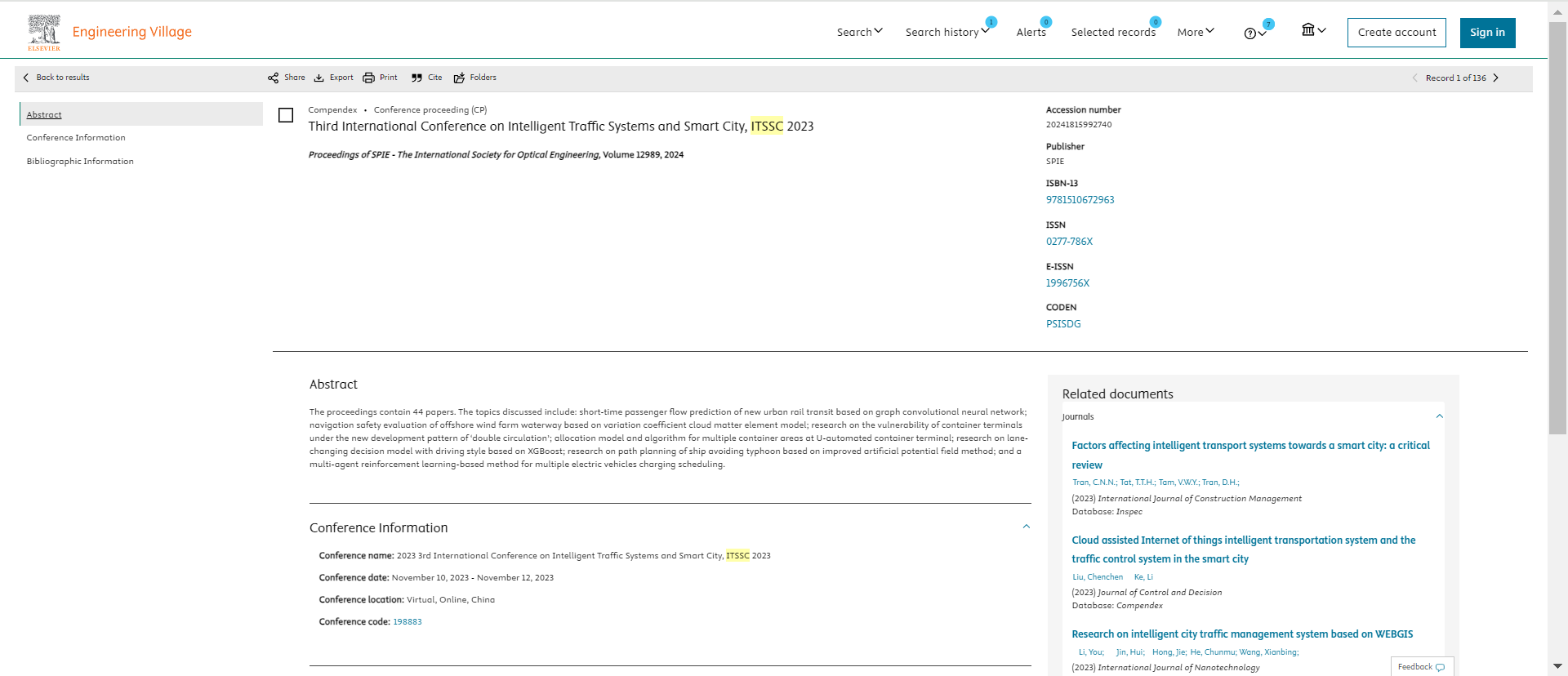
Task: Click the Feedback button
Action: tap(1422, 667)
